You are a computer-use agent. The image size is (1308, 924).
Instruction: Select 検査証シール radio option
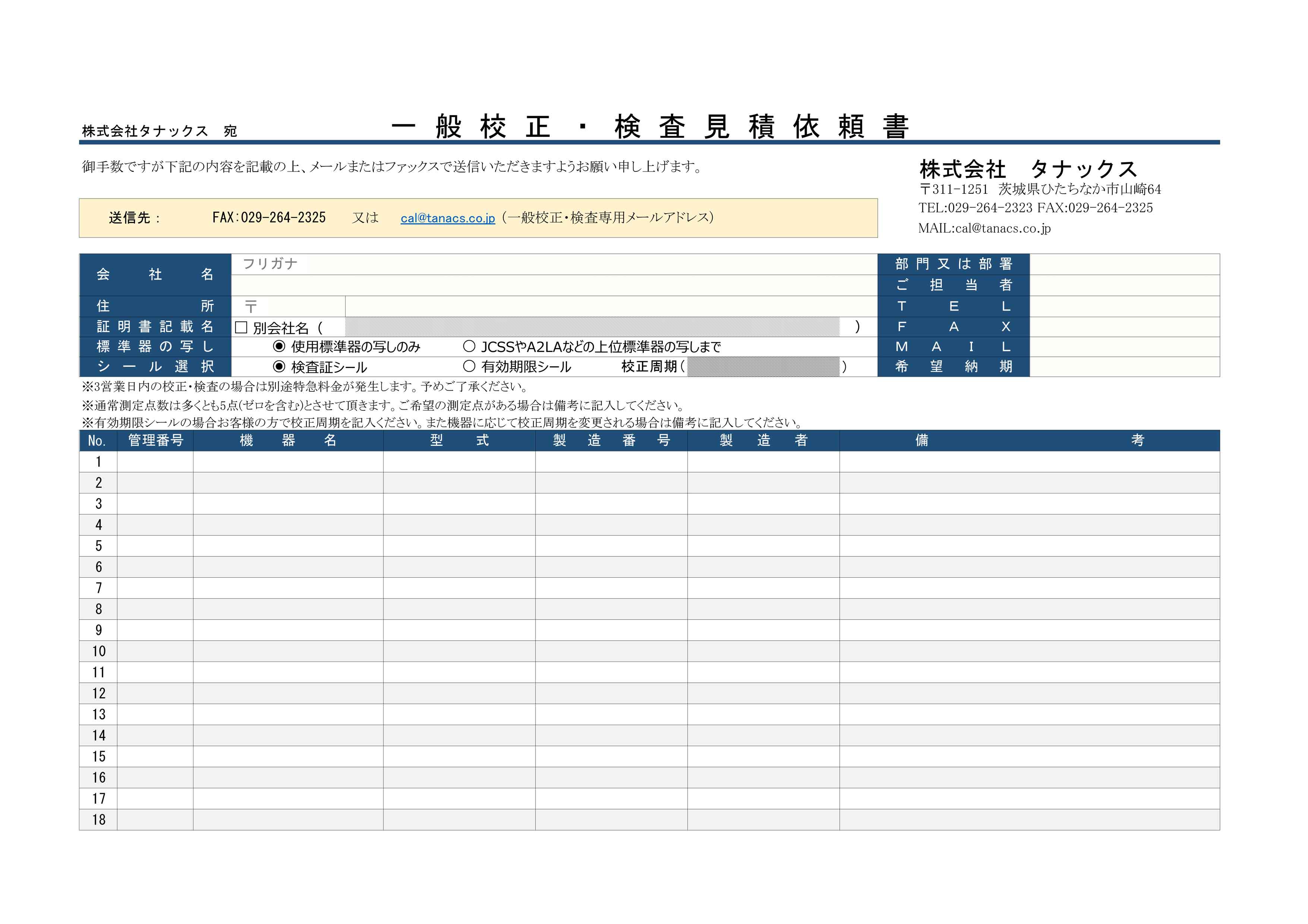(279, 366)
